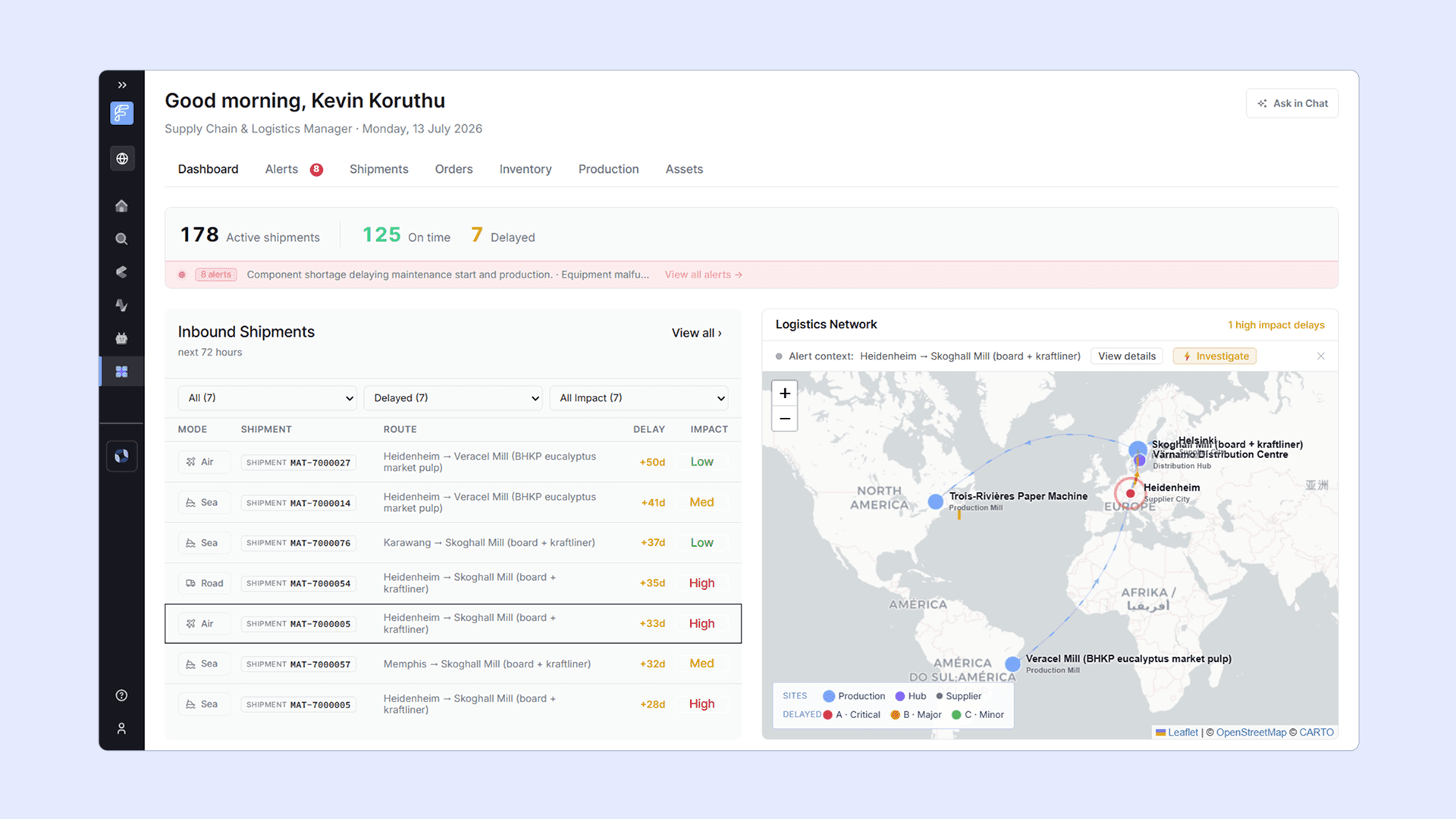The height and width of the screenshot is (819, 1456).
Task: Click the Investigate button
Action: (x=1215, y=356)
